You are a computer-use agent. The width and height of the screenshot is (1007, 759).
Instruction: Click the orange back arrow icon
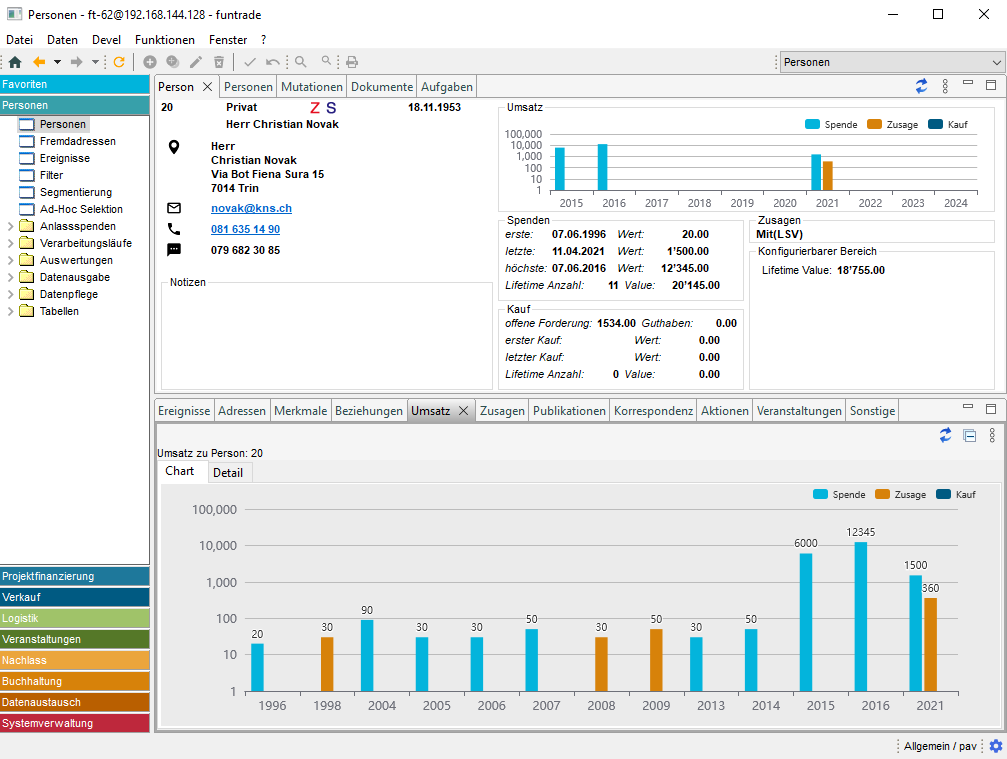(39, 62)
